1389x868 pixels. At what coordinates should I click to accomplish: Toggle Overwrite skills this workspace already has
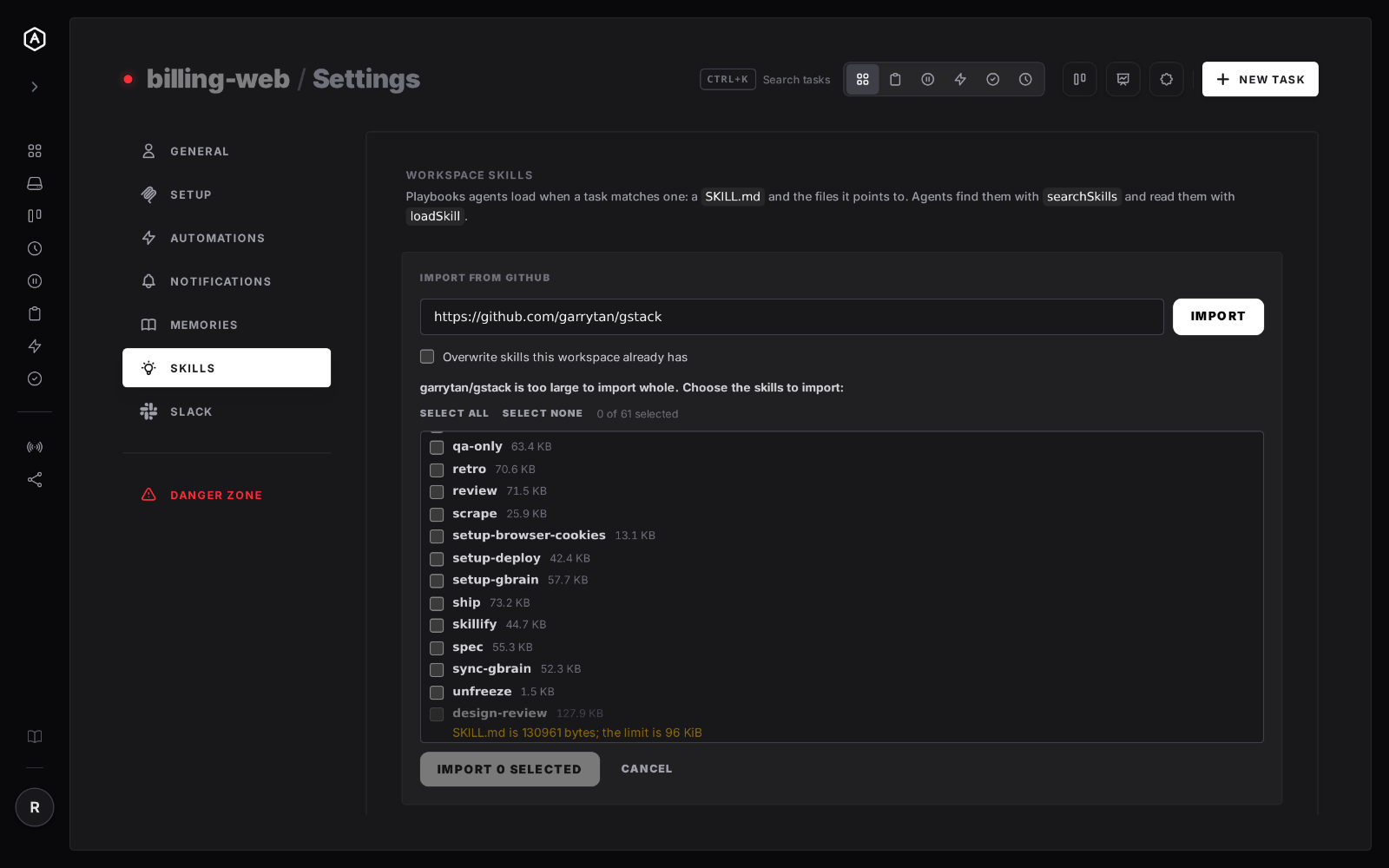coord(427,357)
